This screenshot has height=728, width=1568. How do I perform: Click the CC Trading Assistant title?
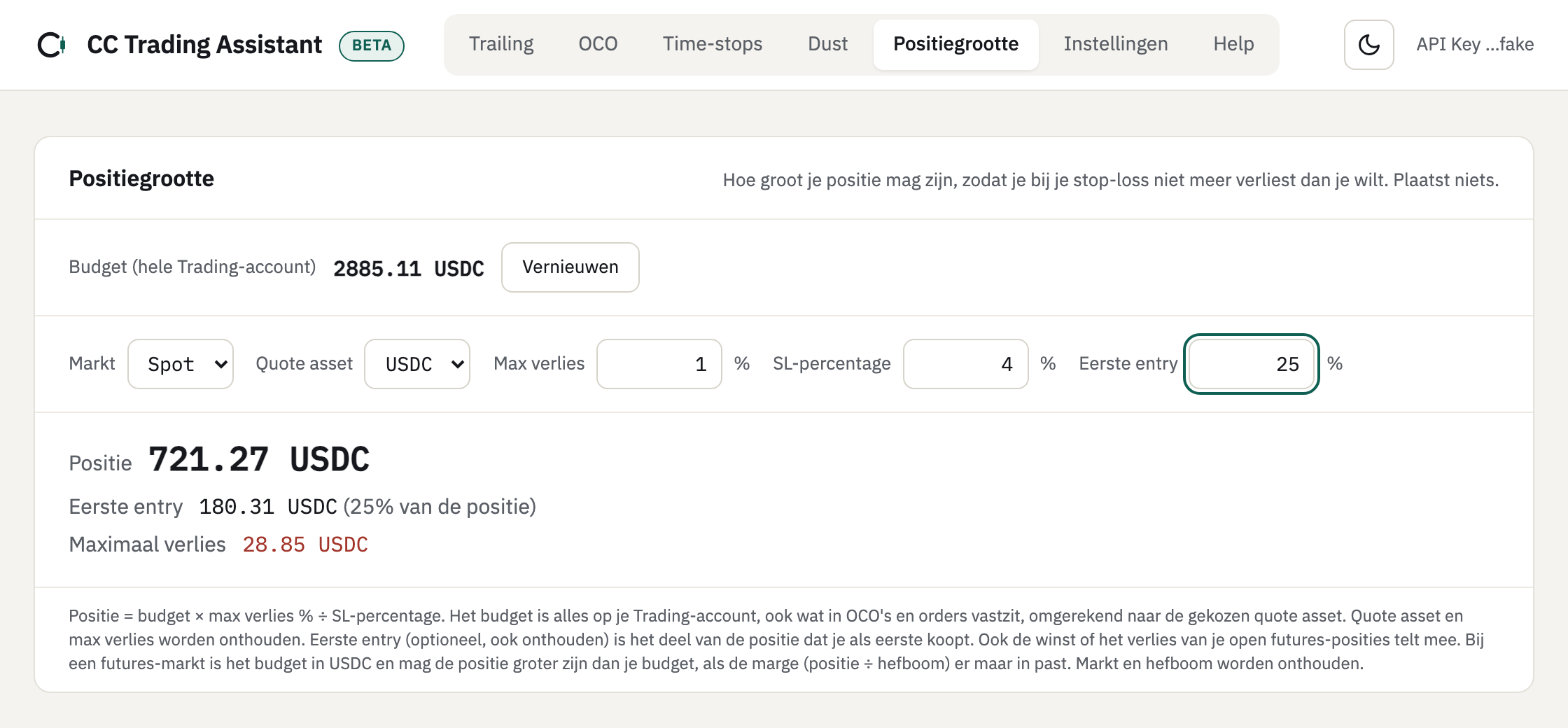coord(204,45)
